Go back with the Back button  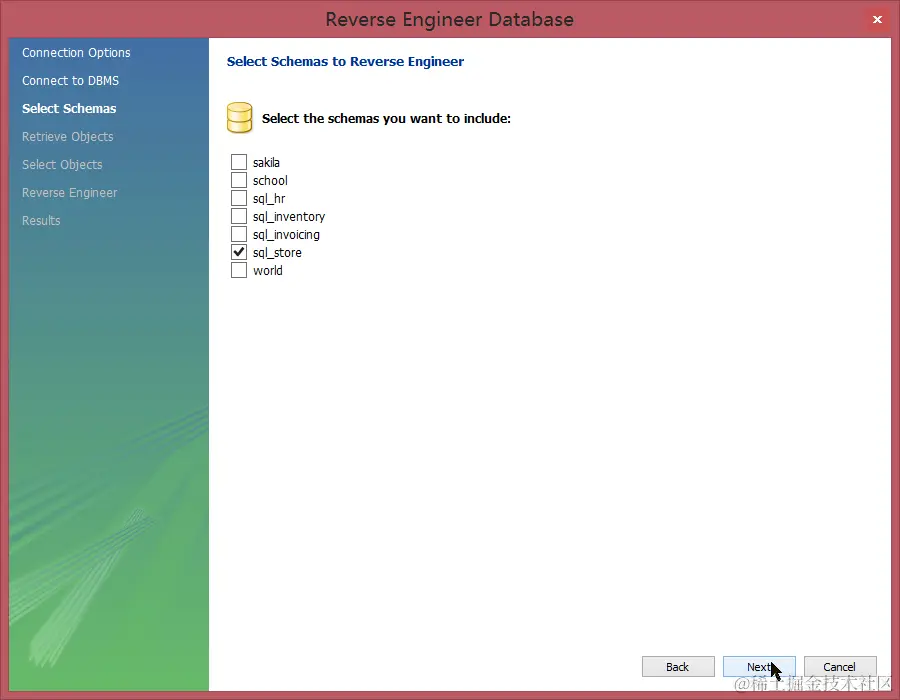point(678,667)
